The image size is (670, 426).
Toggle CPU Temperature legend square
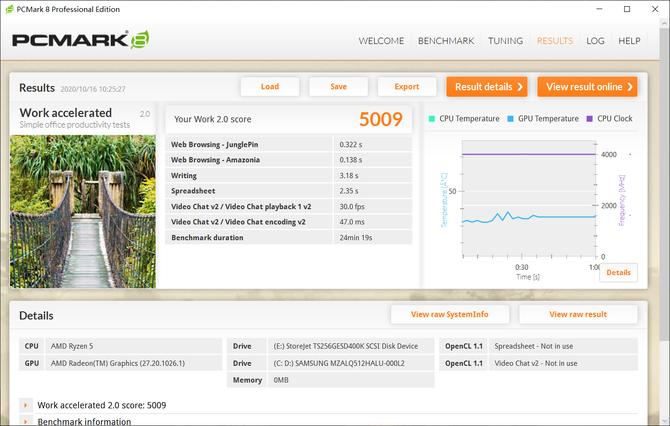click(432, 119)
